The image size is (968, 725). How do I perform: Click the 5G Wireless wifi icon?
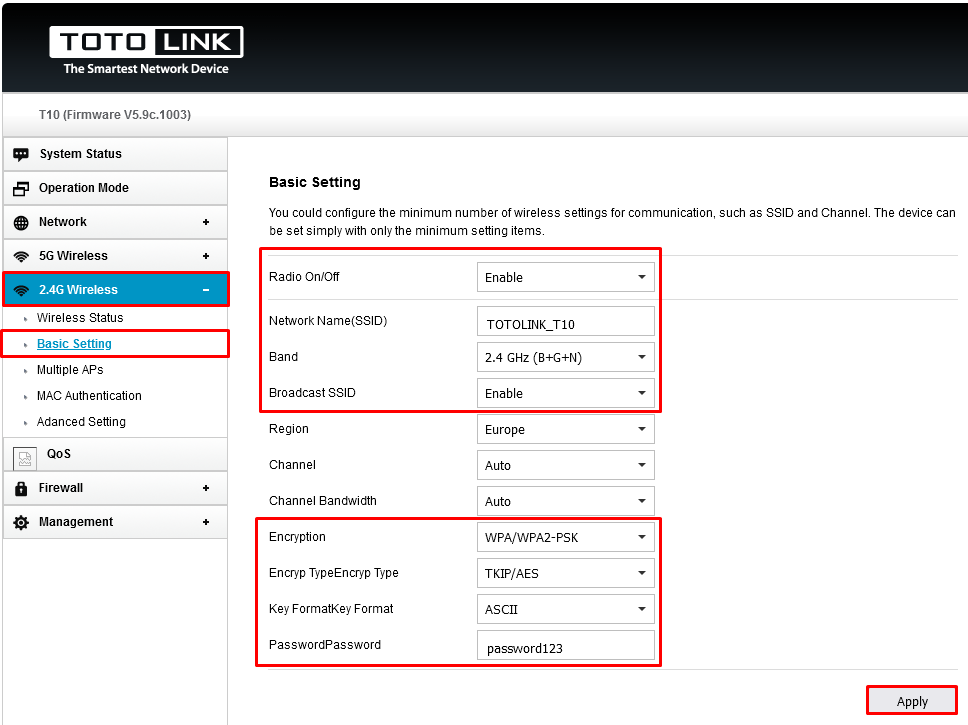21,256
